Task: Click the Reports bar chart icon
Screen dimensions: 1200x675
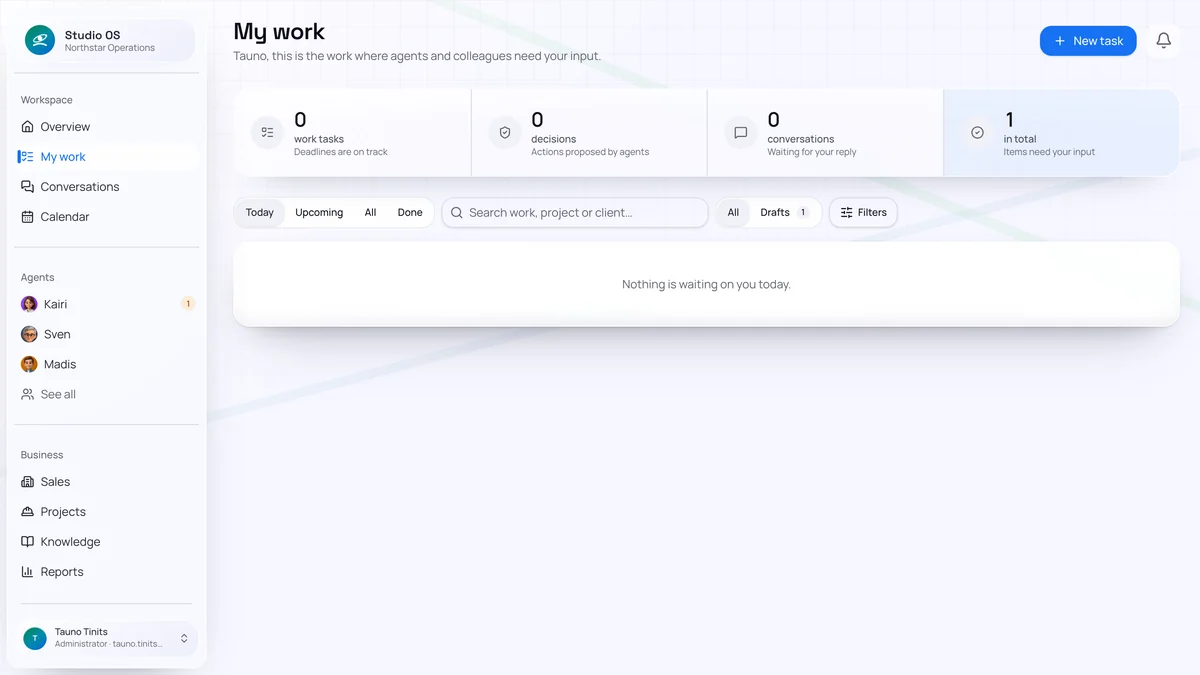Action: point(28,572)
